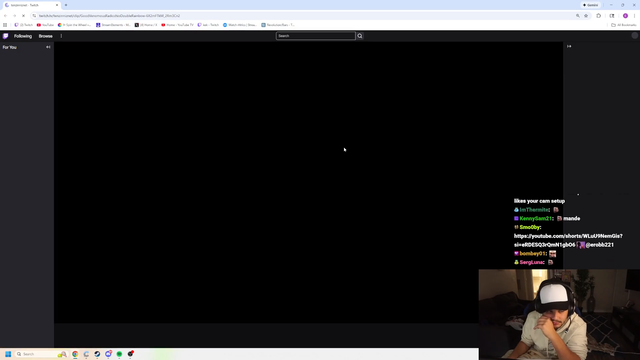The width and height of the screenshot is (640, 360).
Task: Open Chrome profile avatar
Action: [x=625, y=16]
